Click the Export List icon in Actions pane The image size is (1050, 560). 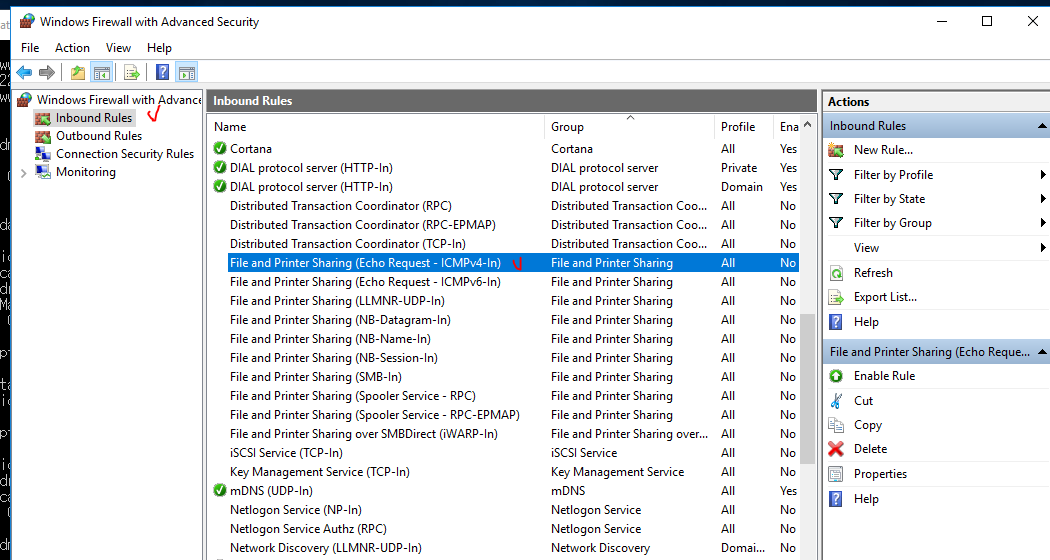836,297
